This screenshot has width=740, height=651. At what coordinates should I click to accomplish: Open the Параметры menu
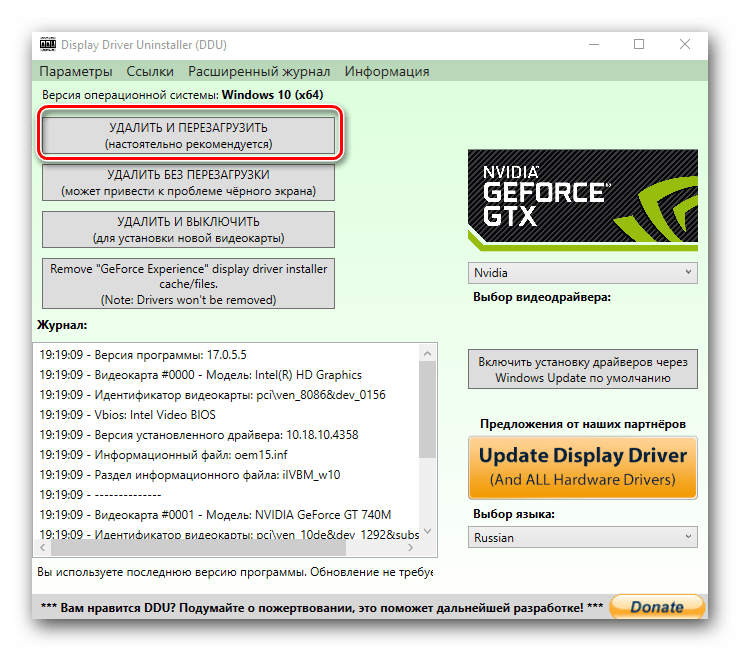[76, 71]
